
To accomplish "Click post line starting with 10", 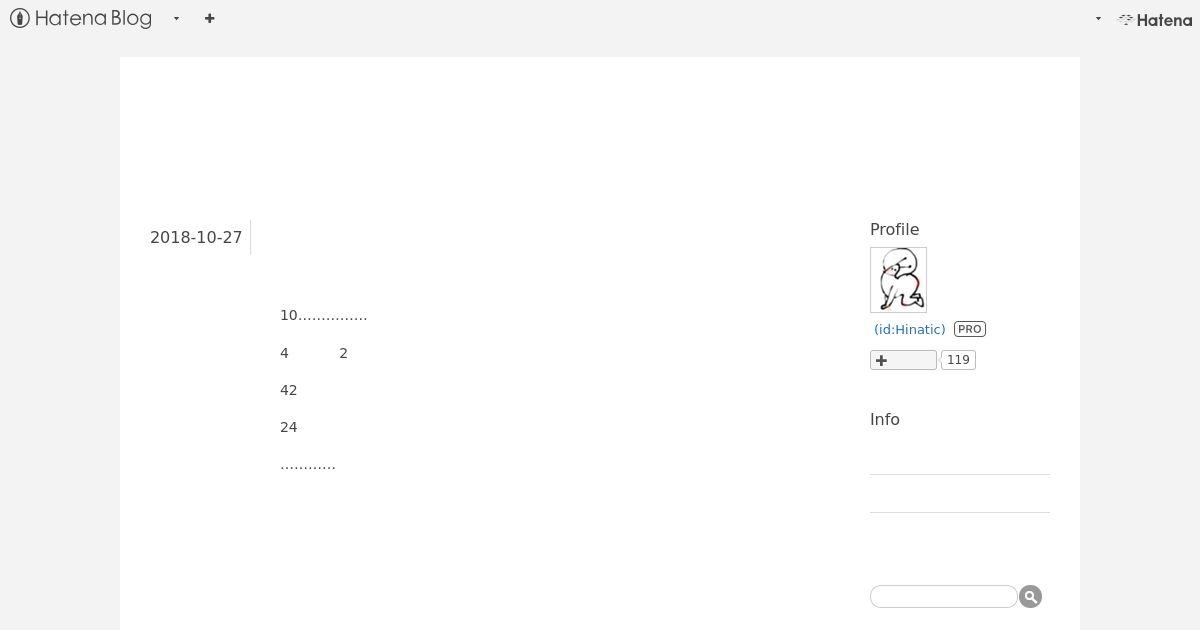I will [324, 315].
